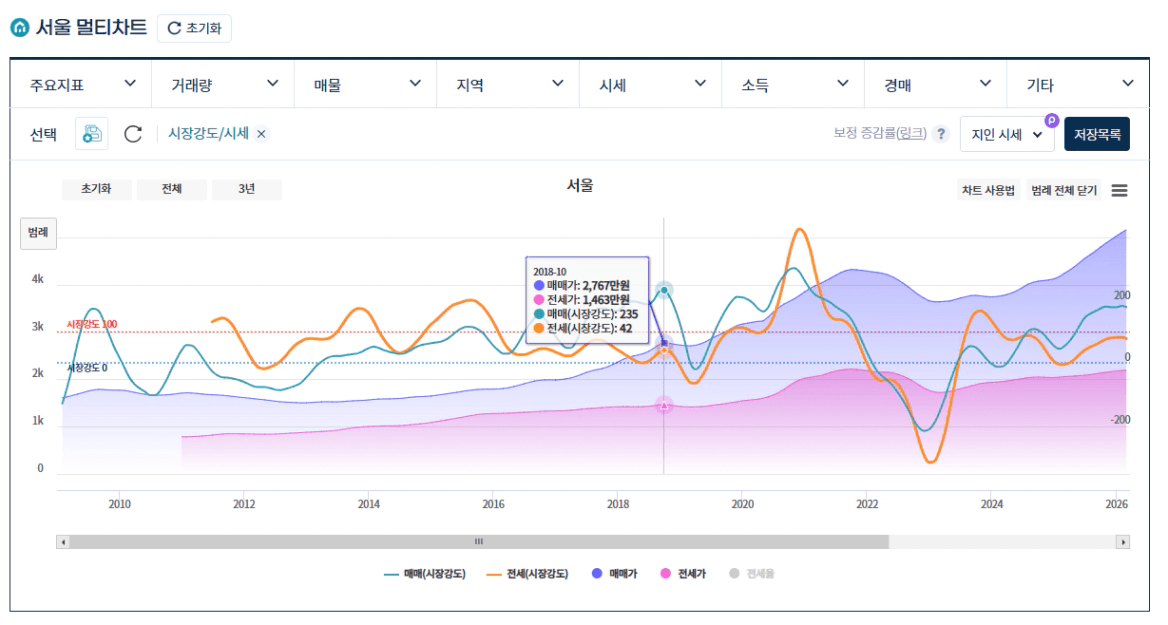Click the question mark help icon
The height and width of the screenshot is (625, 1168).
[940, 134]
